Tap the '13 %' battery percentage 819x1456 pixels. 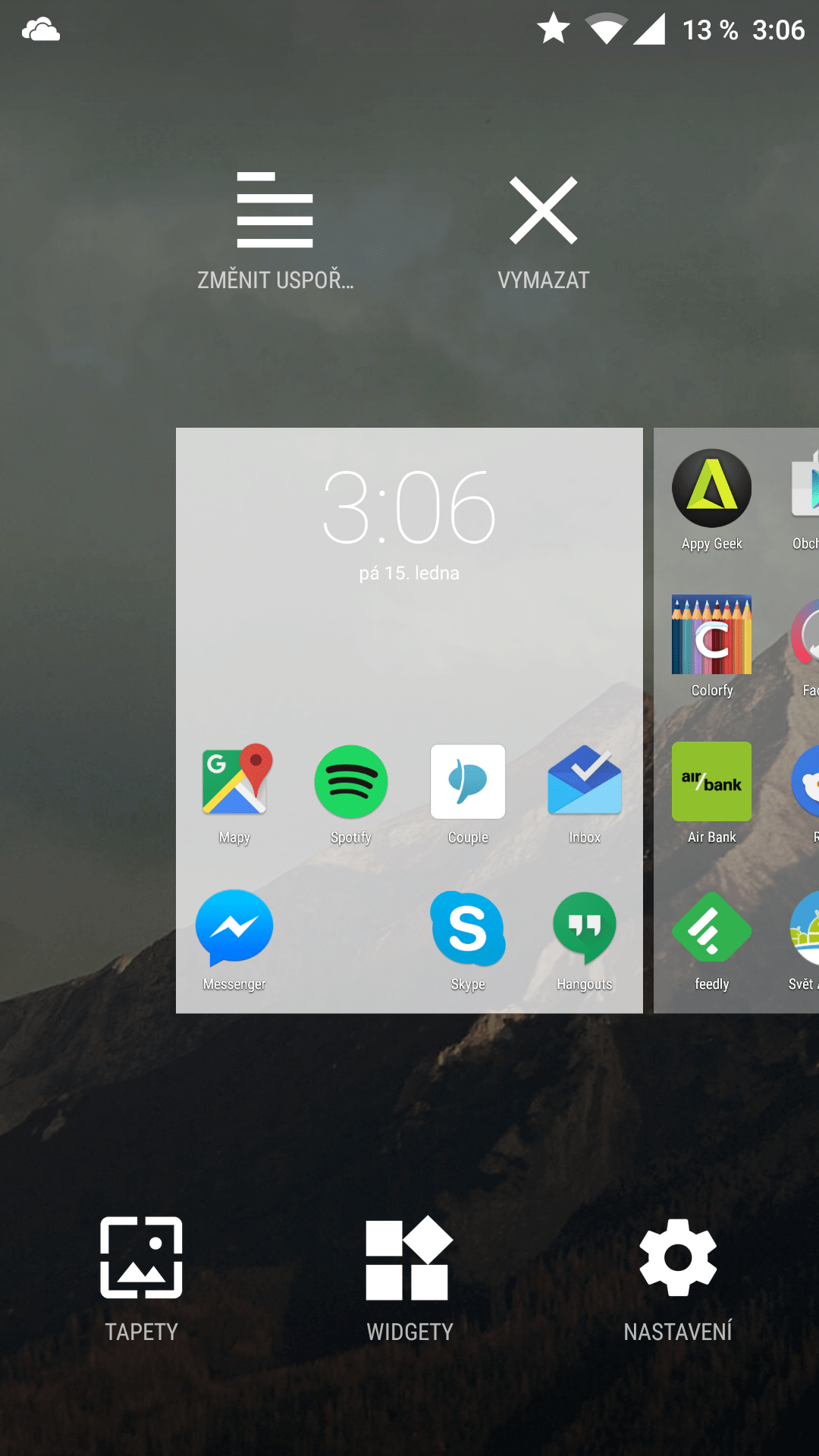[x=710, y=30]
